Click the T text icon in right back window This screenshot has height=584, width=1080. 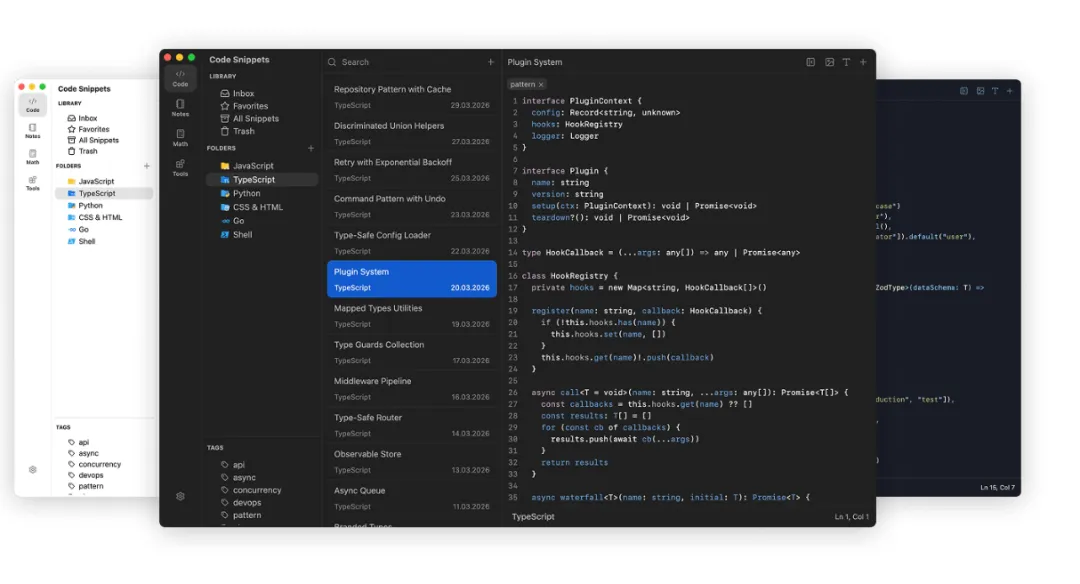click(x=995, y=91)
